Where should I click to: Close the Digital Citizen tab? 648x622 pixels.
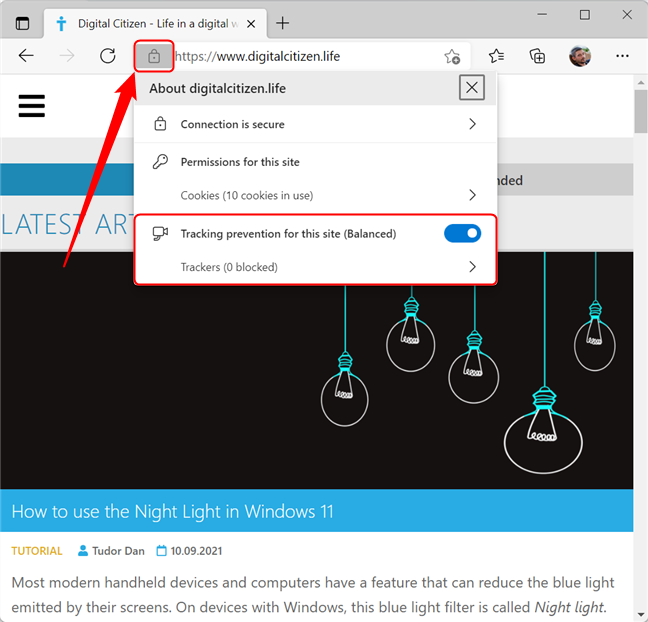point(251,24)
